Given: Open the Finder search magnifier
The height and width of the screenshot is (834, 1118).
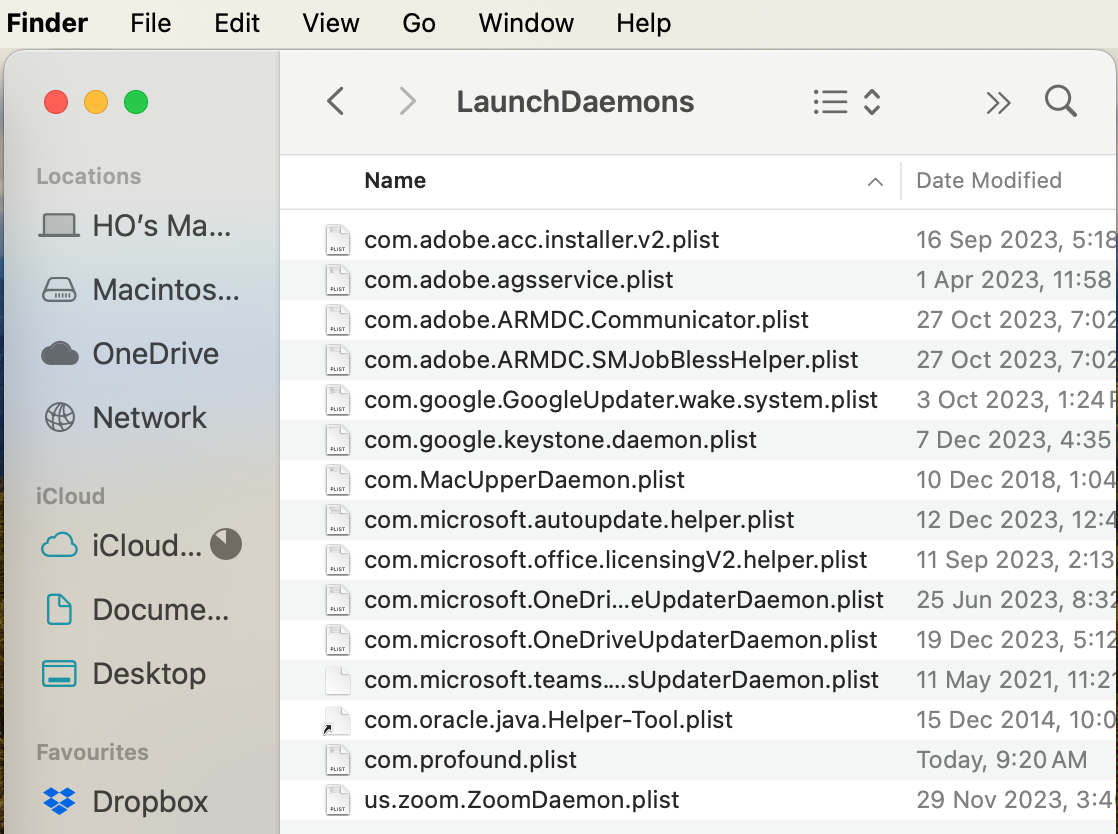Looking at the screenshot, I should pyautogui.click(x=1060, y=102).
